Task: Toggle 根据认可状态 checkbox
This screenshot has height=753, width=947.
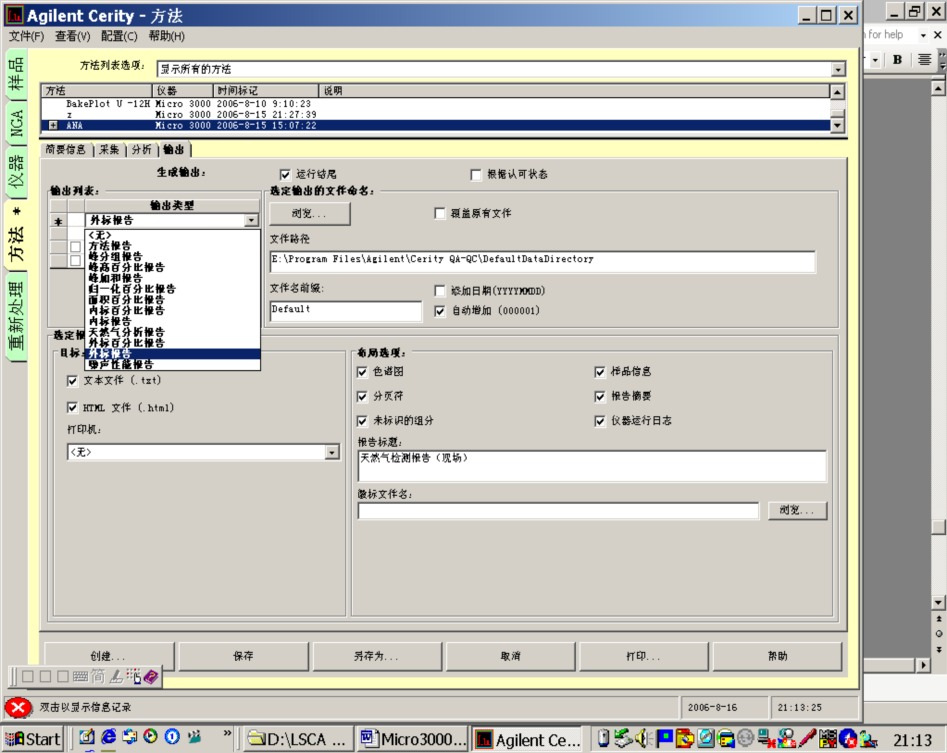Action: click(x=476, y=175)
